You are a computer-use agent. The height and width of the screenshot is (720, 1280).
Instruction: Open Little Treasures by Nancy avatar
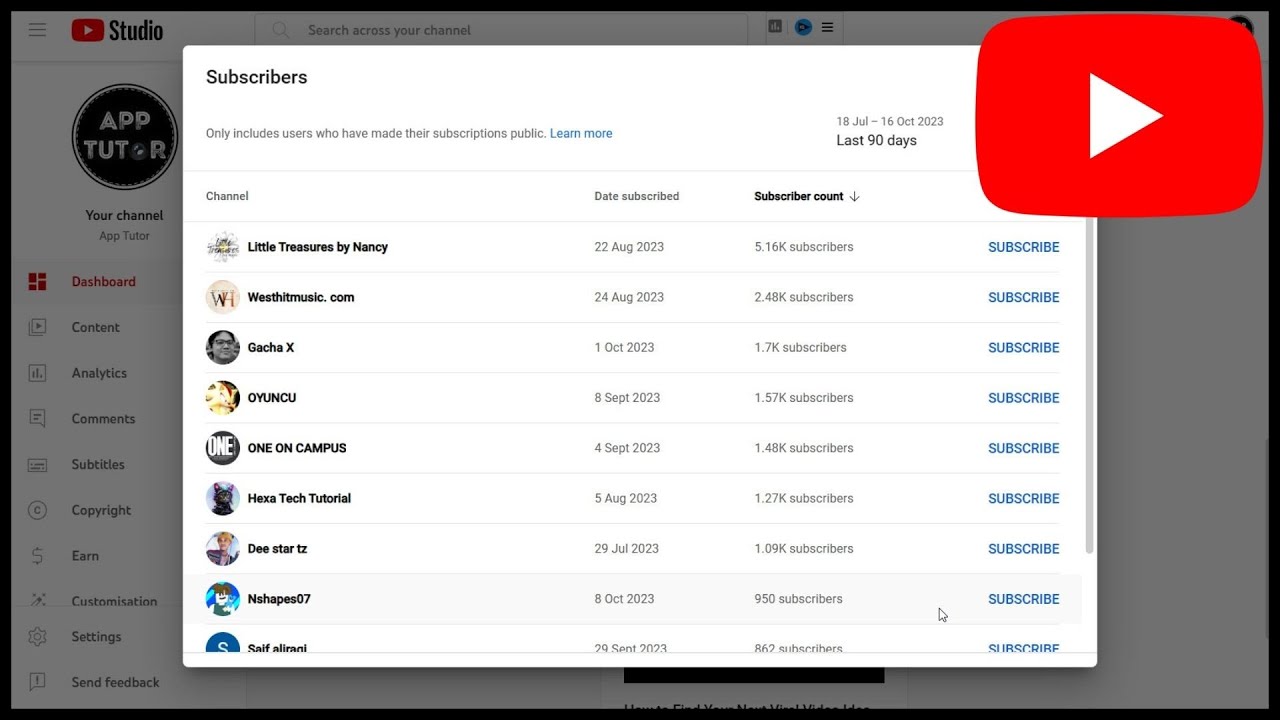[x=223, y=247]
